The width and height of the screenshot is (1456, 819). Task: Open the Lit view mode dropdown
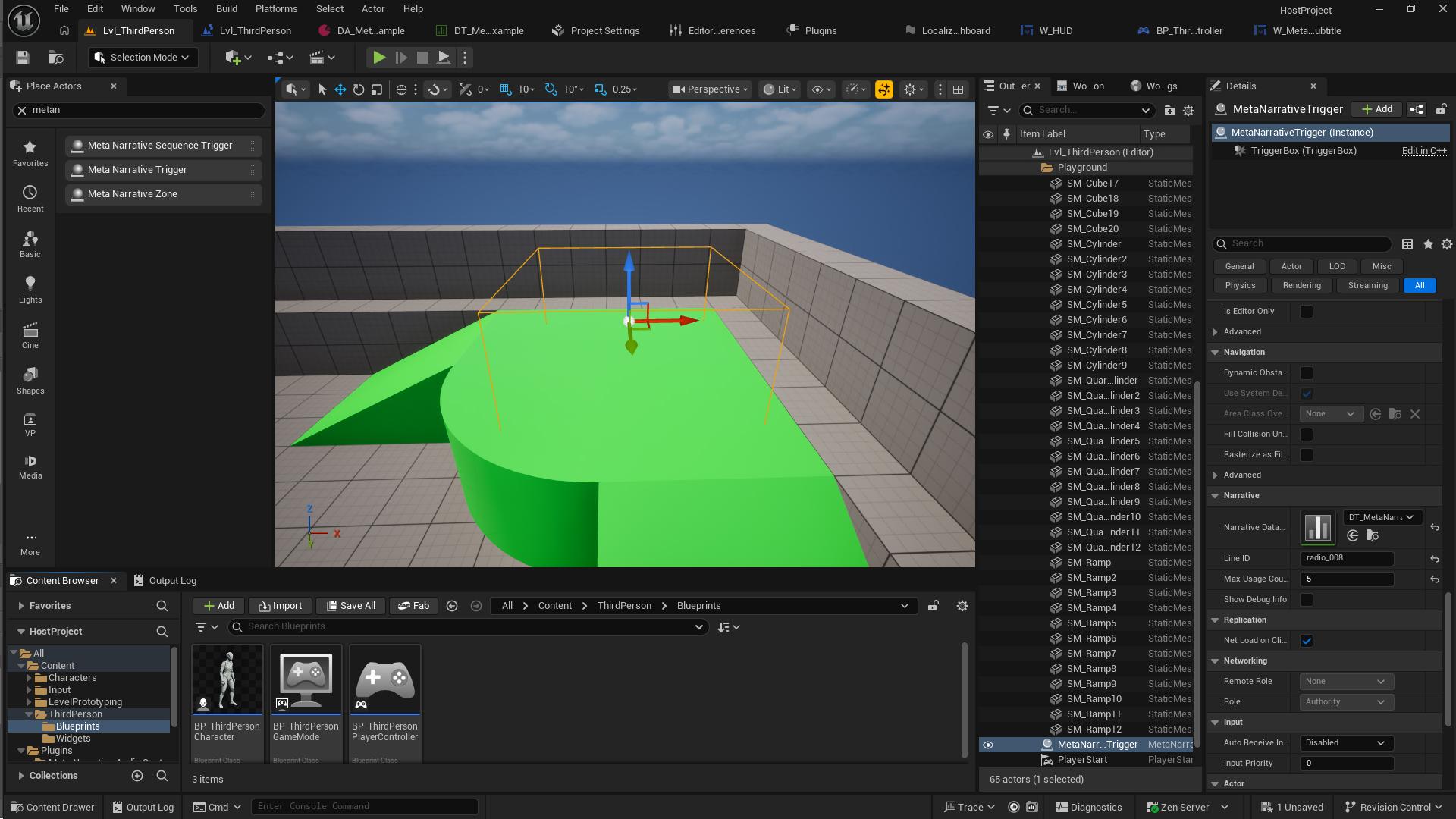tap(780, 89)
